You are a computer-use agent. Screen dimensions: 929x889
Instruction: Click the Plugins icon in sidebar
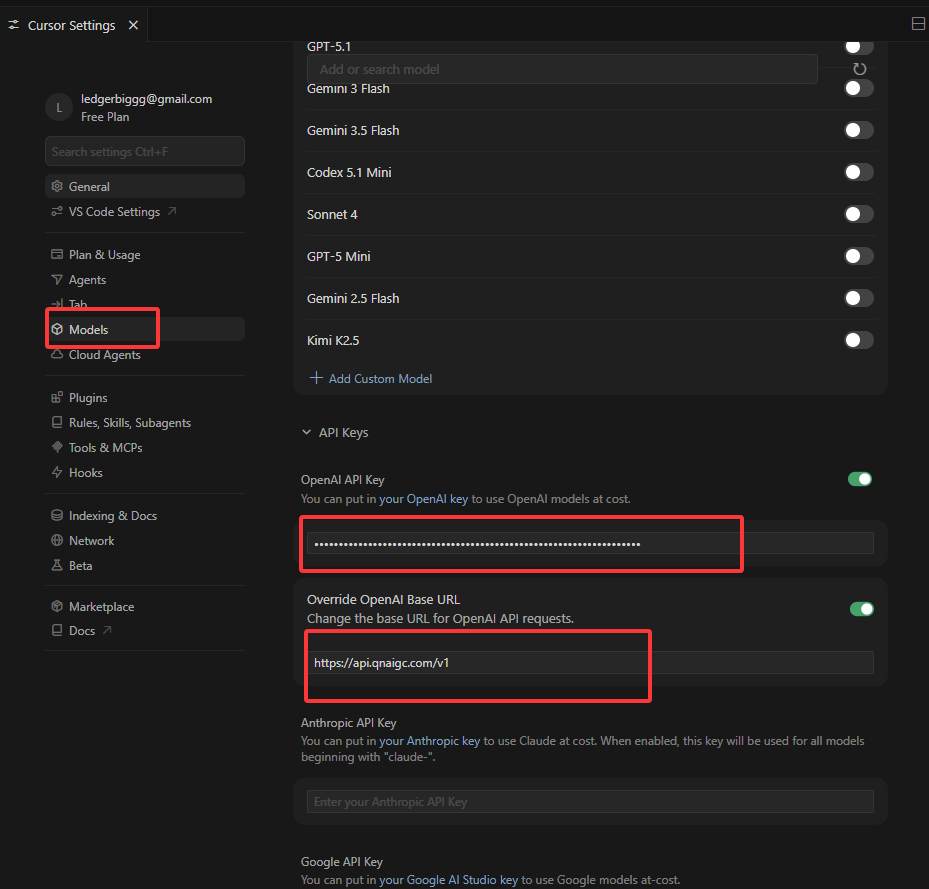click(57, 397)
